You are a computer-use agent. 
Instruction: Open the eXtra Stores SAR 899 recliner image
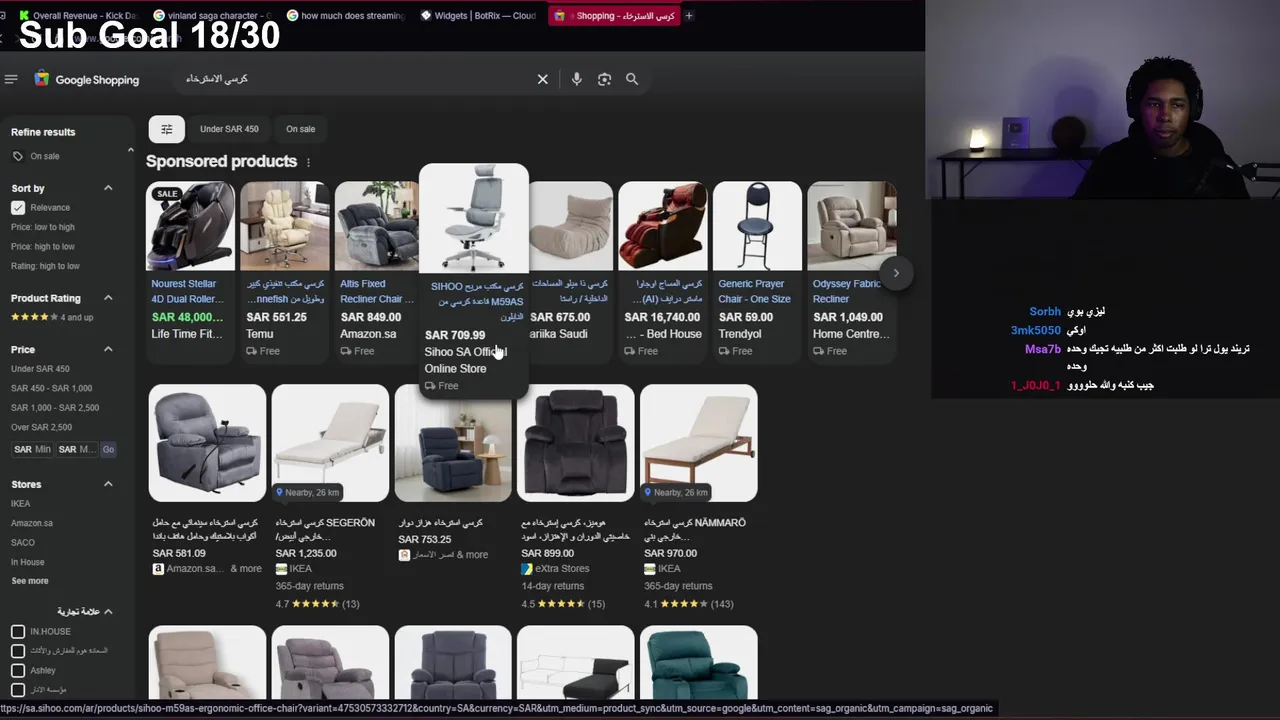(576, 443)
